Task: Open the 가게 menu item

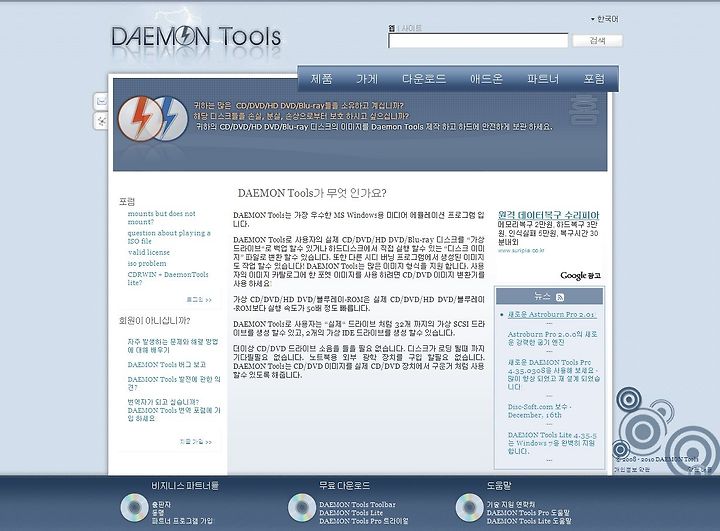Action: tap(367, 79)
